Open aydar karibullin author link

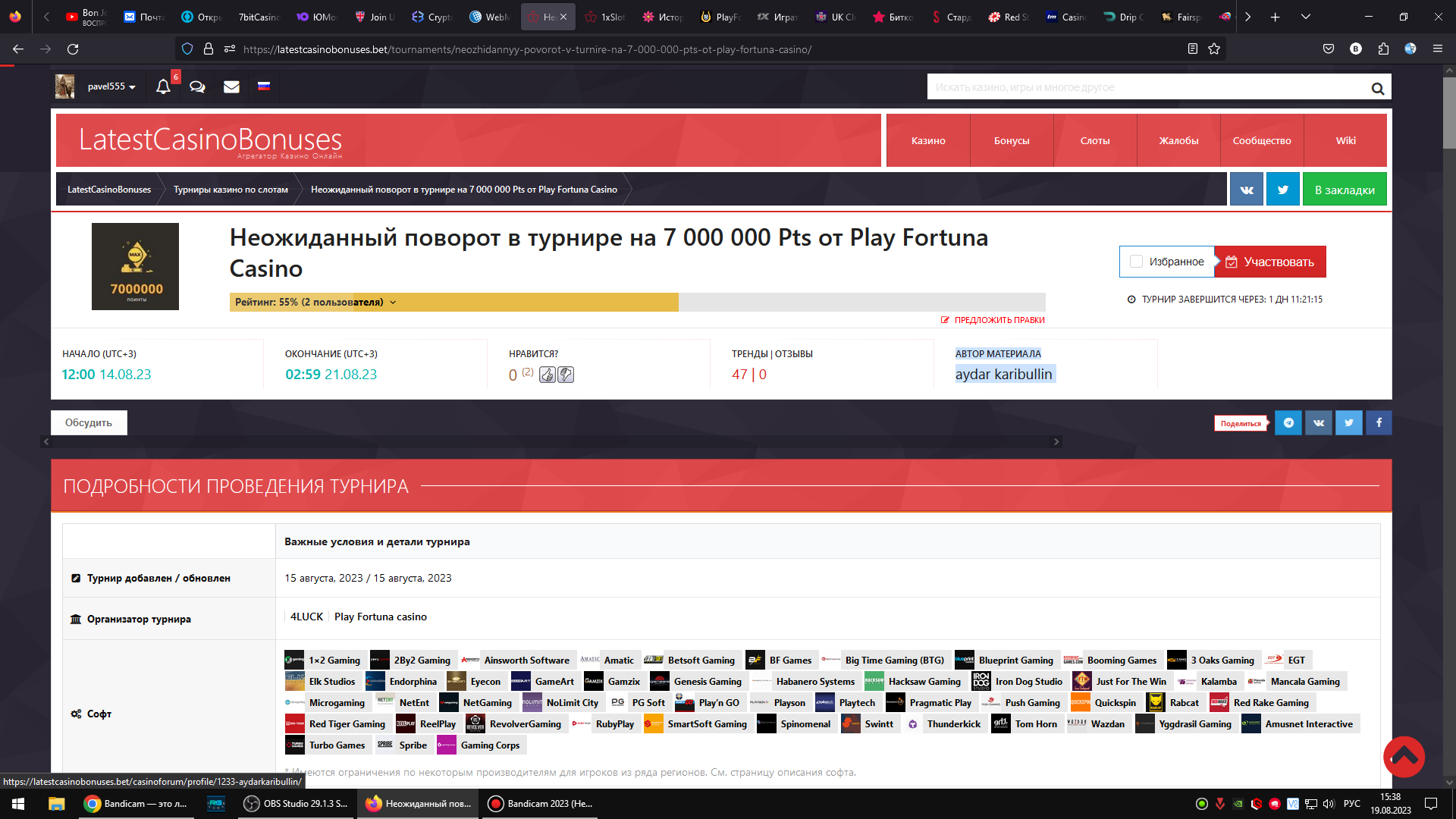(1003, 374)
